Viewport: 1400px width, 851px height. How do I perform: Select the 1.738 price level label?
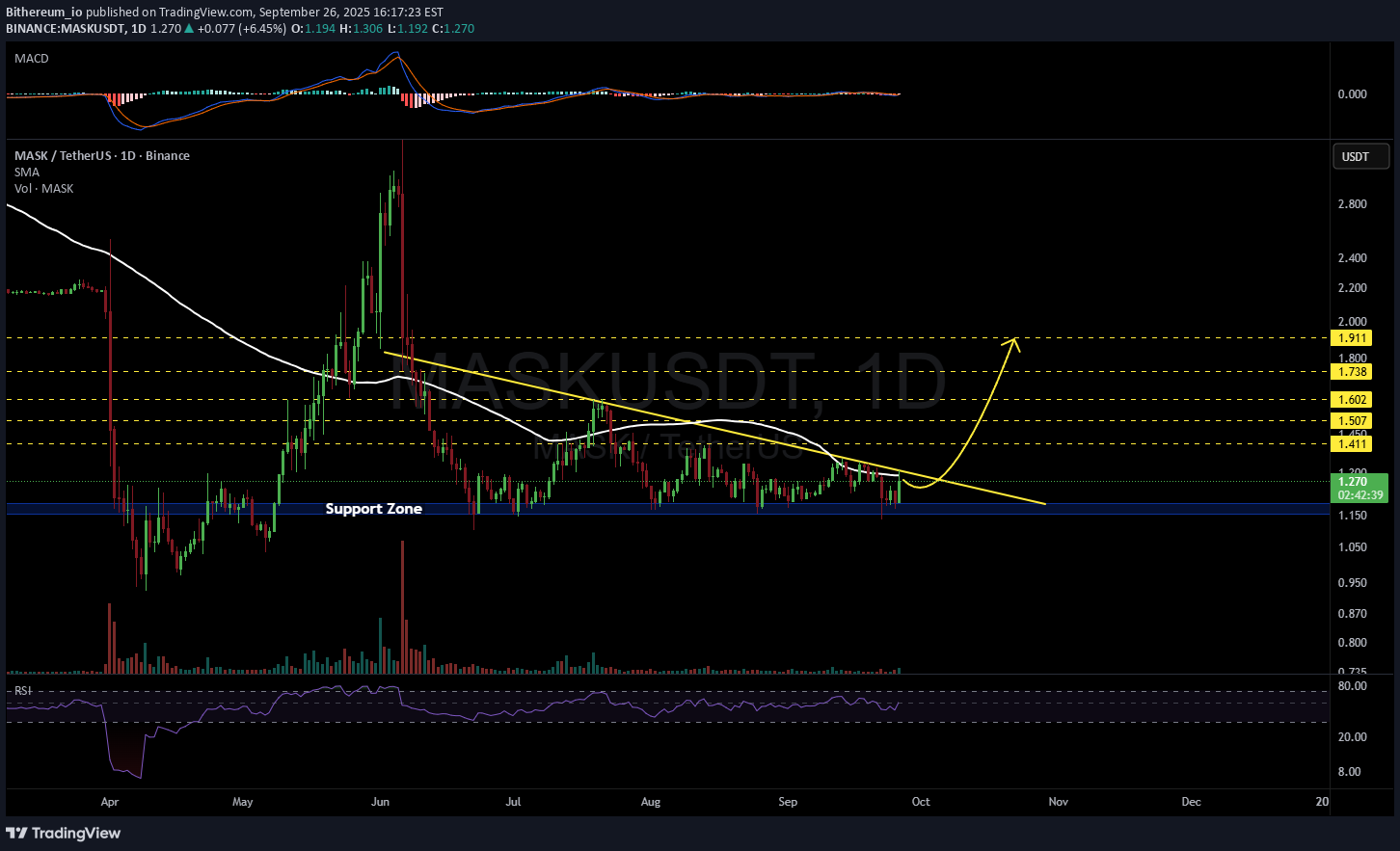pyautogui.click(x=1352, y=372)
